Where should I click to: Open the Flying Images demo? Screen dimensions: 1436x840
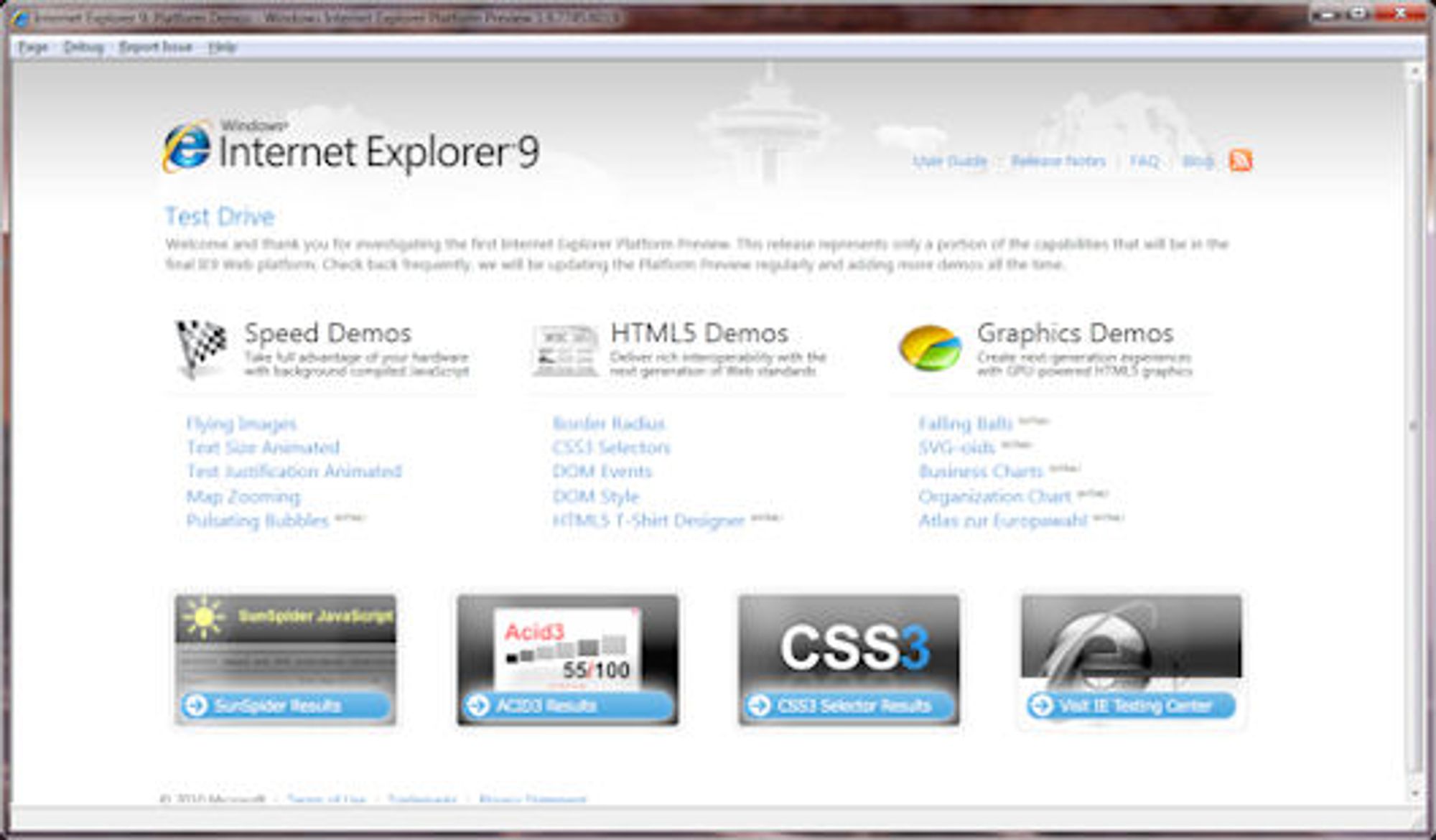click(x=241, y=424)
